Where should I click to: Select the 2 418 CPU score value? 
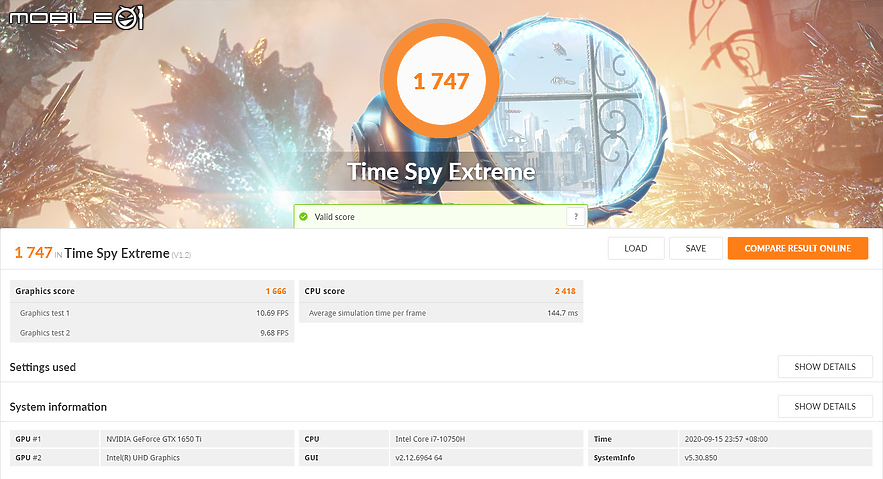(565, 291)
